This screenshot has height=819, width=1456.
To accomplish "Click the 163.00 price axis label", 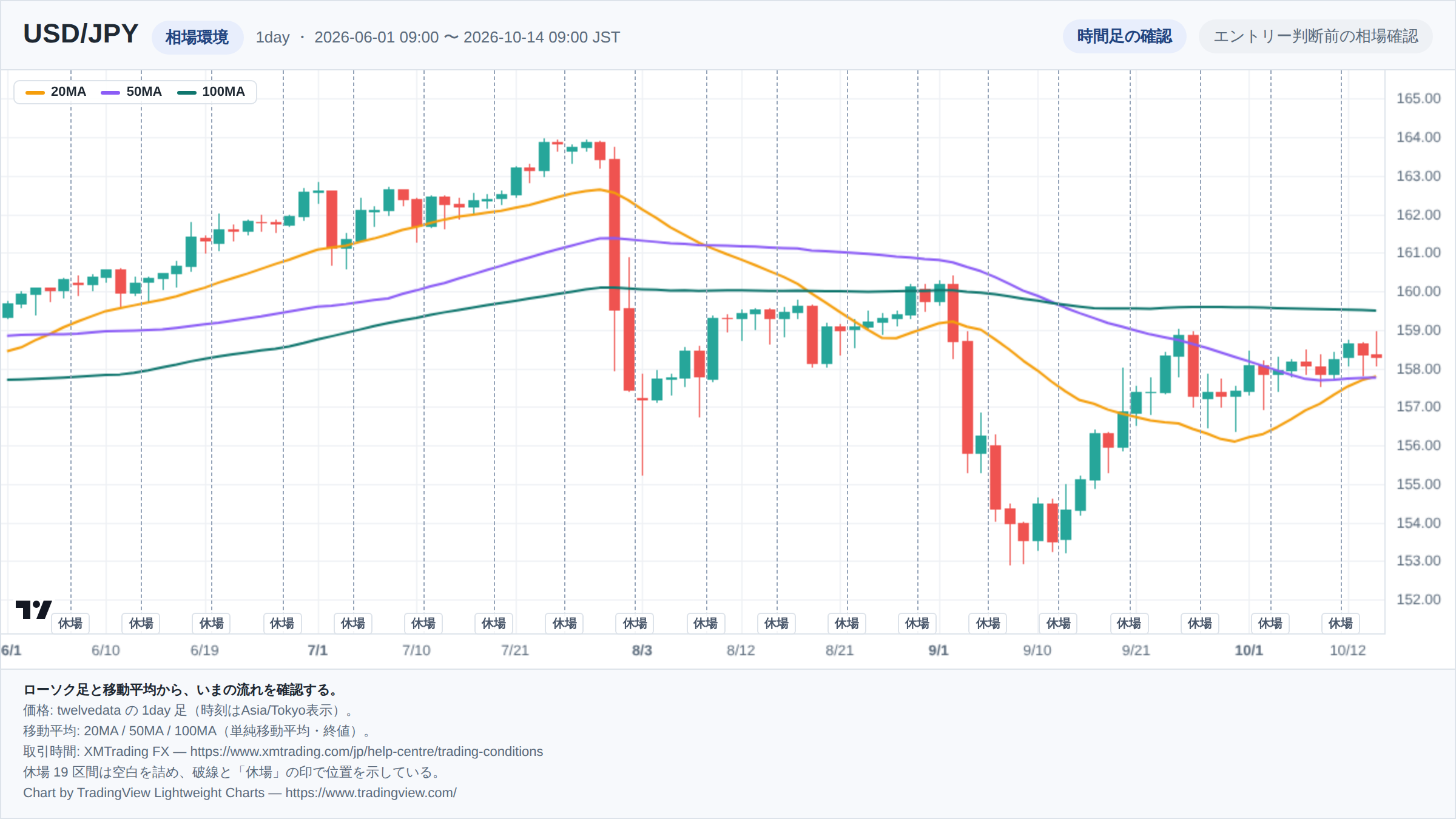I will click(1418, 176).
